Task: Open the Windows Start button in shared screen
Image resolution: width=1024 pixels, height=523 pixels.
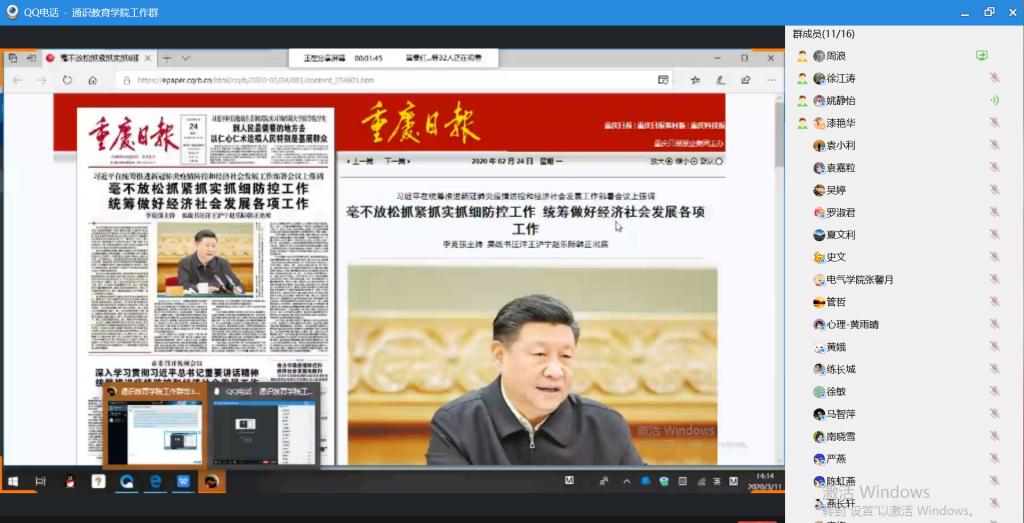Action: 12,482
